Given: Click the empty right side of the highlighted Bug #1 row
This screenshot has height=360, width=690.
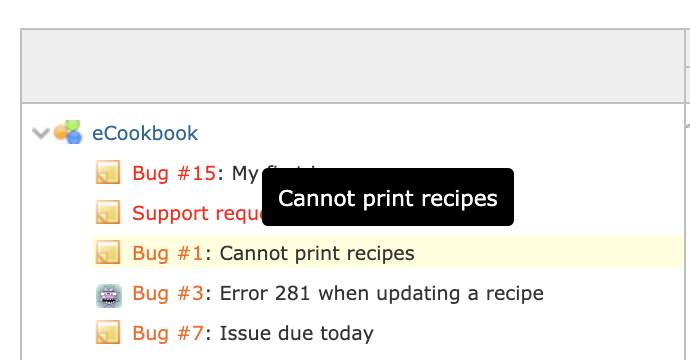Looking at the screenshot, I should coord(550,252).
